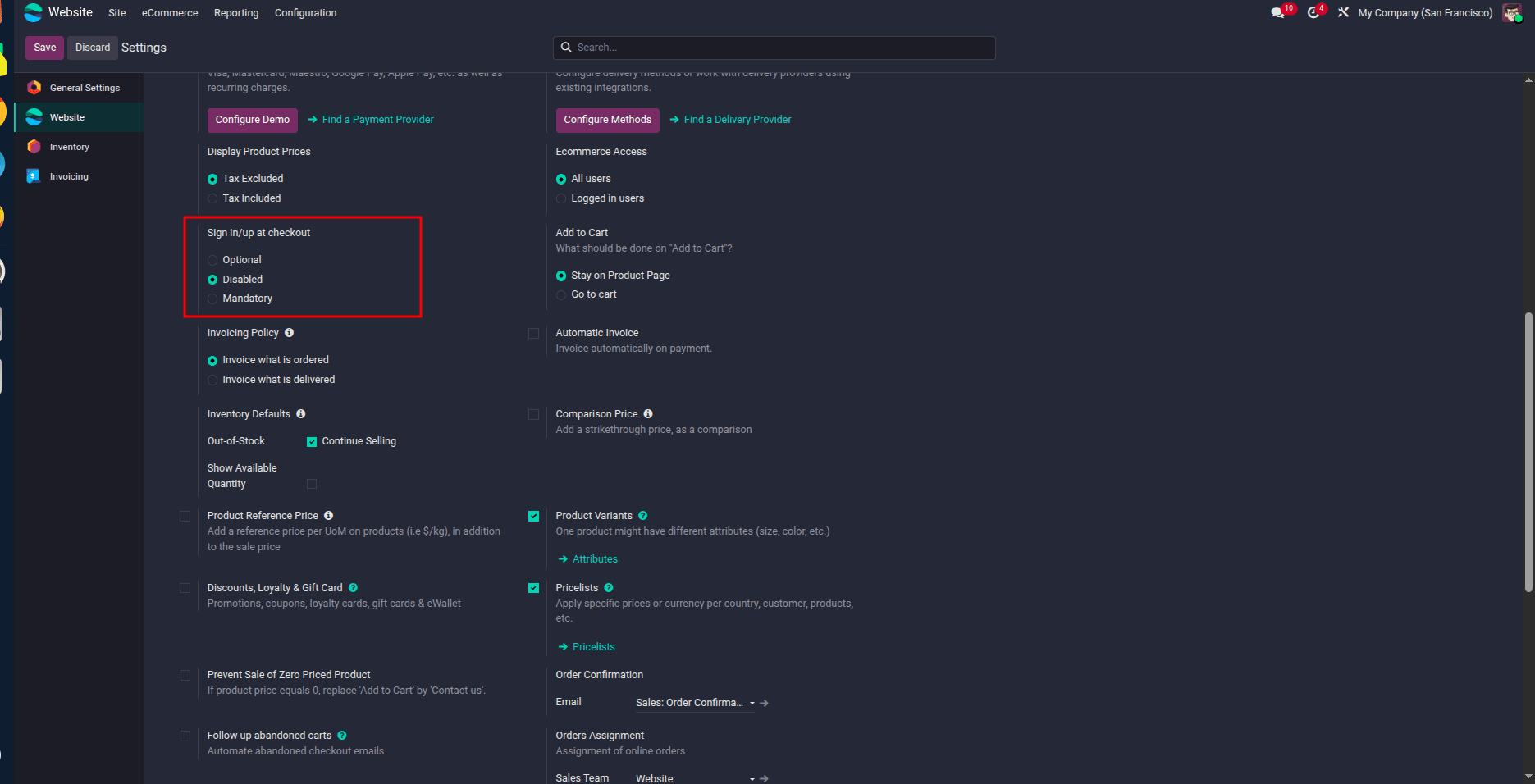Switch to Invoicing settings tab
This screenshot has height=784, width=1535.
click(x=80, y=176)
